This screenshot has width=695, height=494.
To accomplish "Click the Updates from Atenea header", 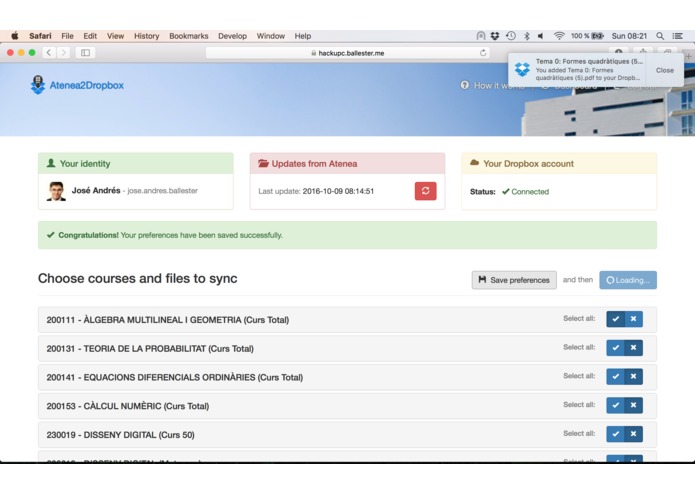I will click(x=348, y=163).
